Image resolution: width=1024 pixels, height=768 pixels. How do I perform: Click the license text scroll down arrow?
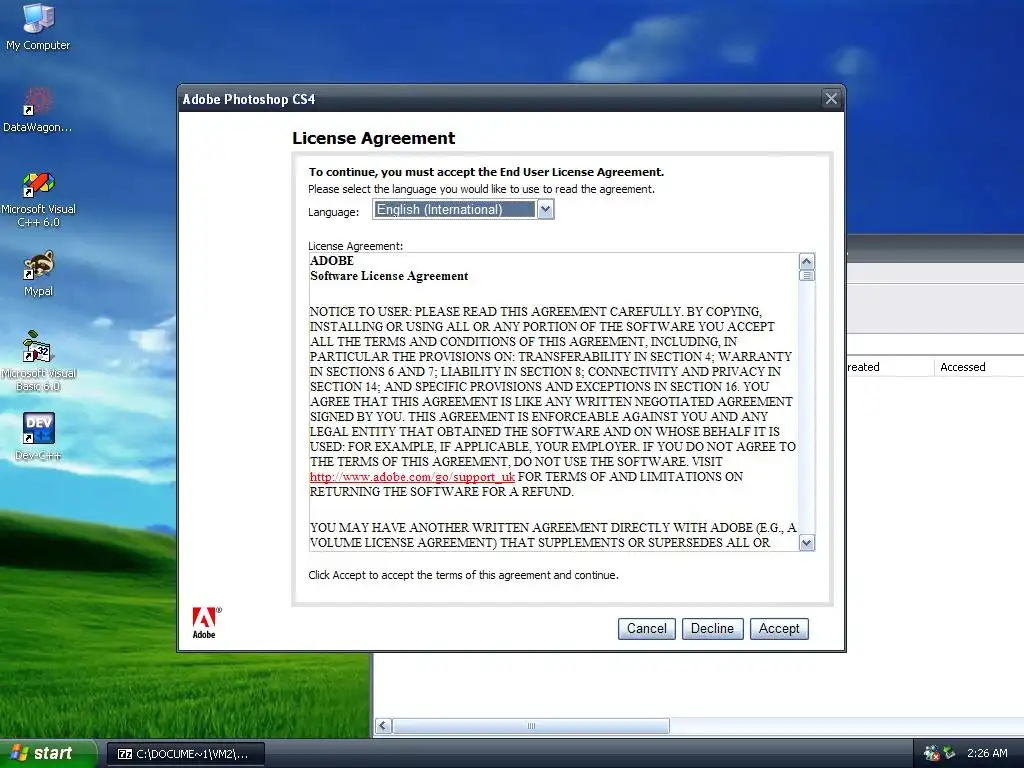coord(807,543)
